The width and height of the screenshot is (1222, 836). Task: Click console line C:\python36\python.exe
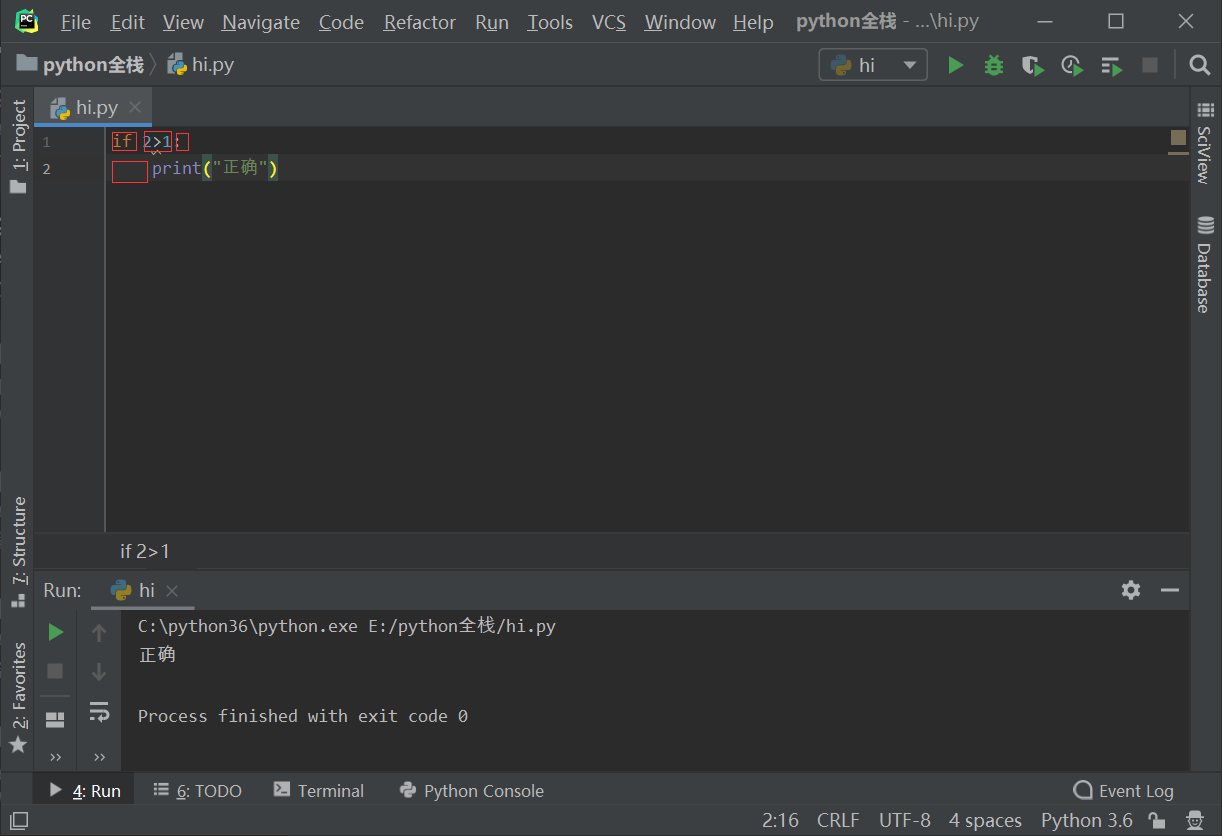[x=347, y=627]
